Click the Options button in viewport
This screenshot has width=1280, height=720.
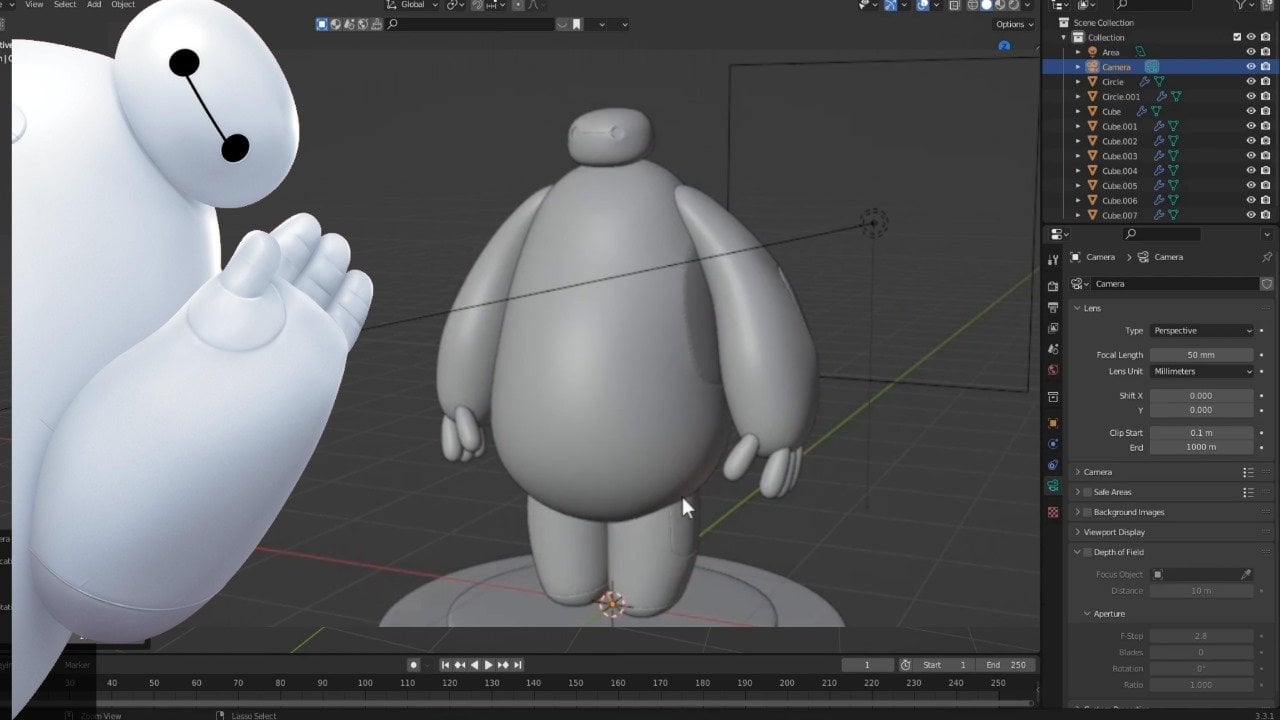(x=1013, y=24)
